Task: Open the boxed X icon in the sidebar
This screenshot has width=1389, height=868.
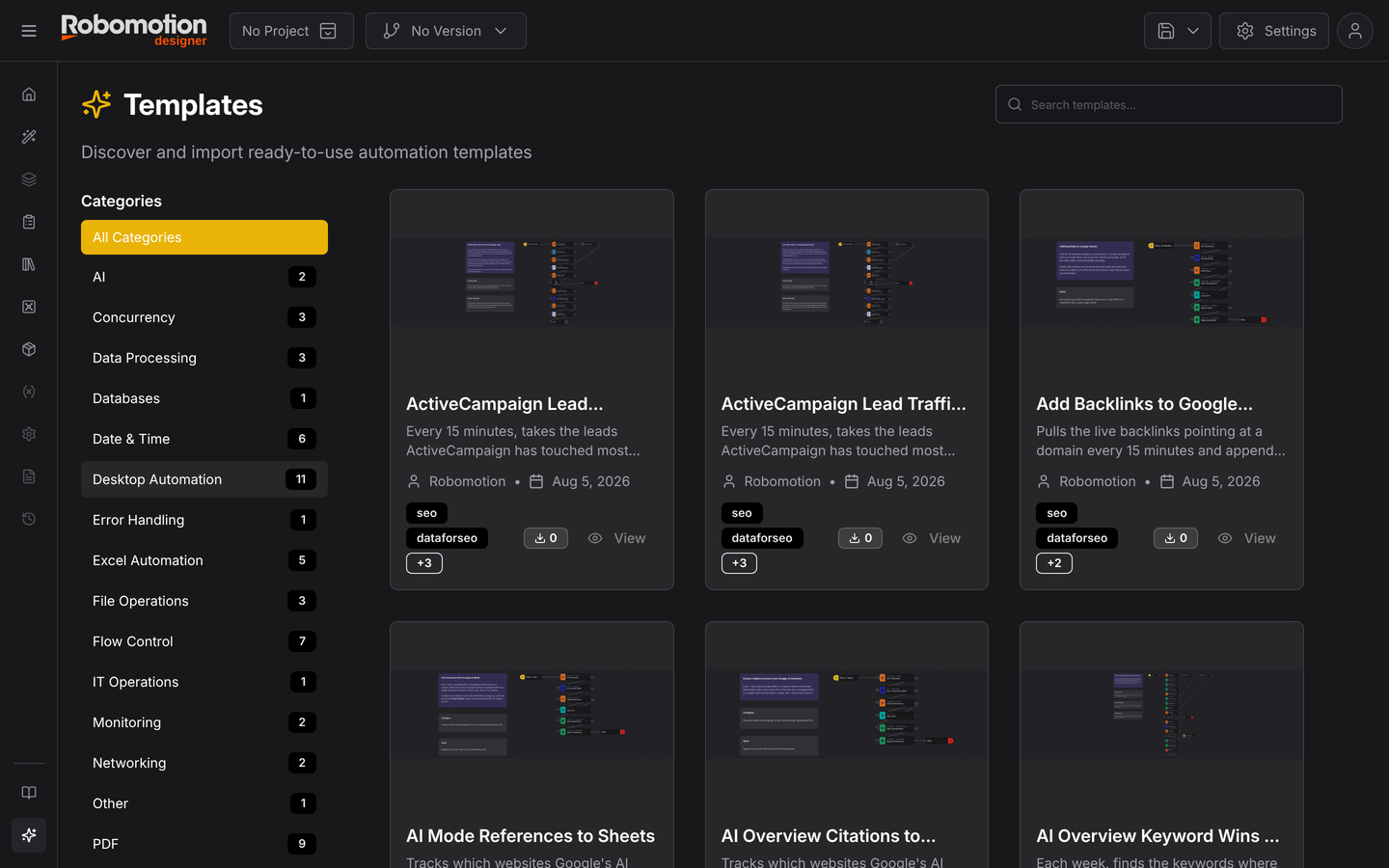Action: [29, 307]
